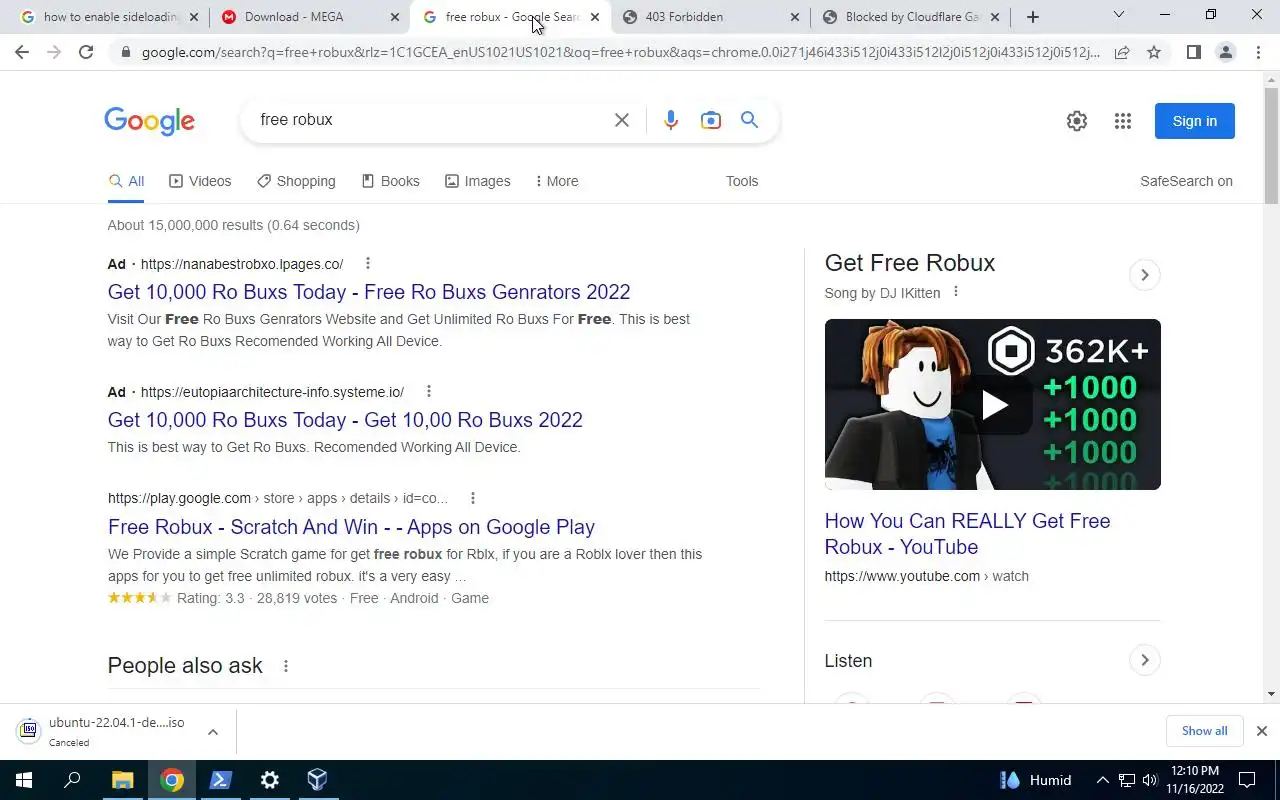Click Show all downloads button
1280x800 pixels.
coord(1204,731)
